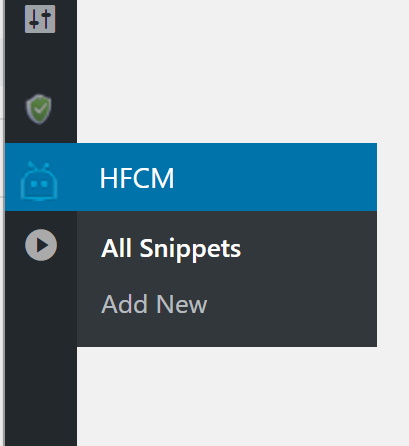409x446 pixels.
Task: Click the white checkmark inside the shield
Action: (x=41, y=109)
